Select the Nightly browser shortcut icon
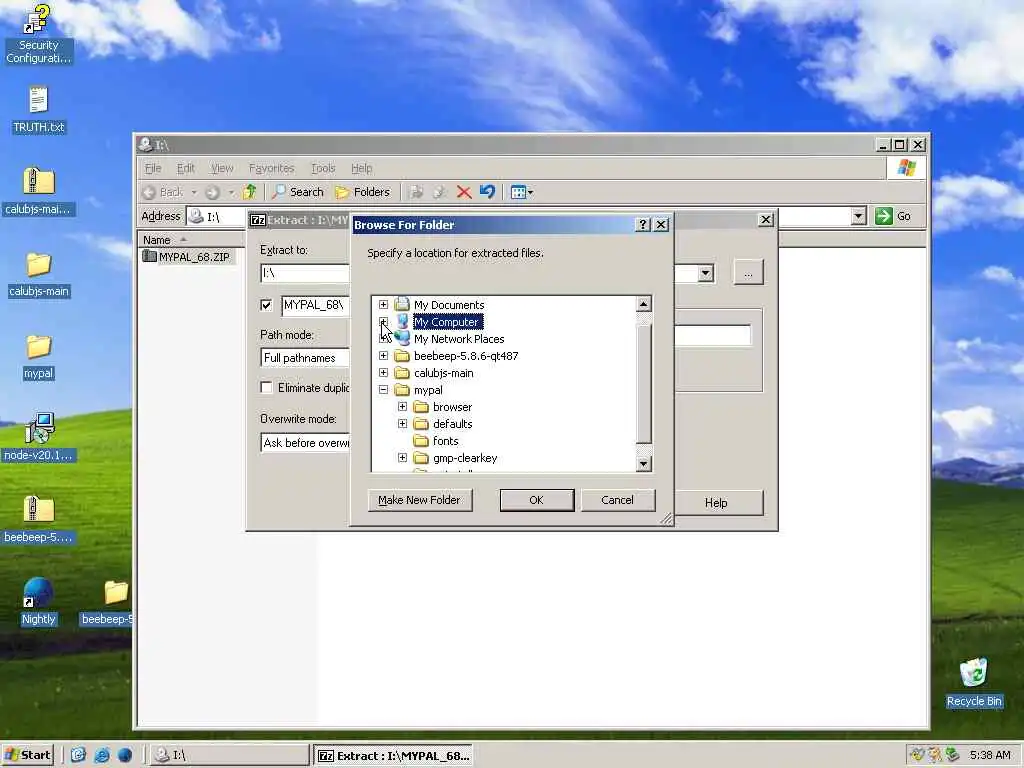The height and width of the screenshot is (768, 1024). click(37, 592)
